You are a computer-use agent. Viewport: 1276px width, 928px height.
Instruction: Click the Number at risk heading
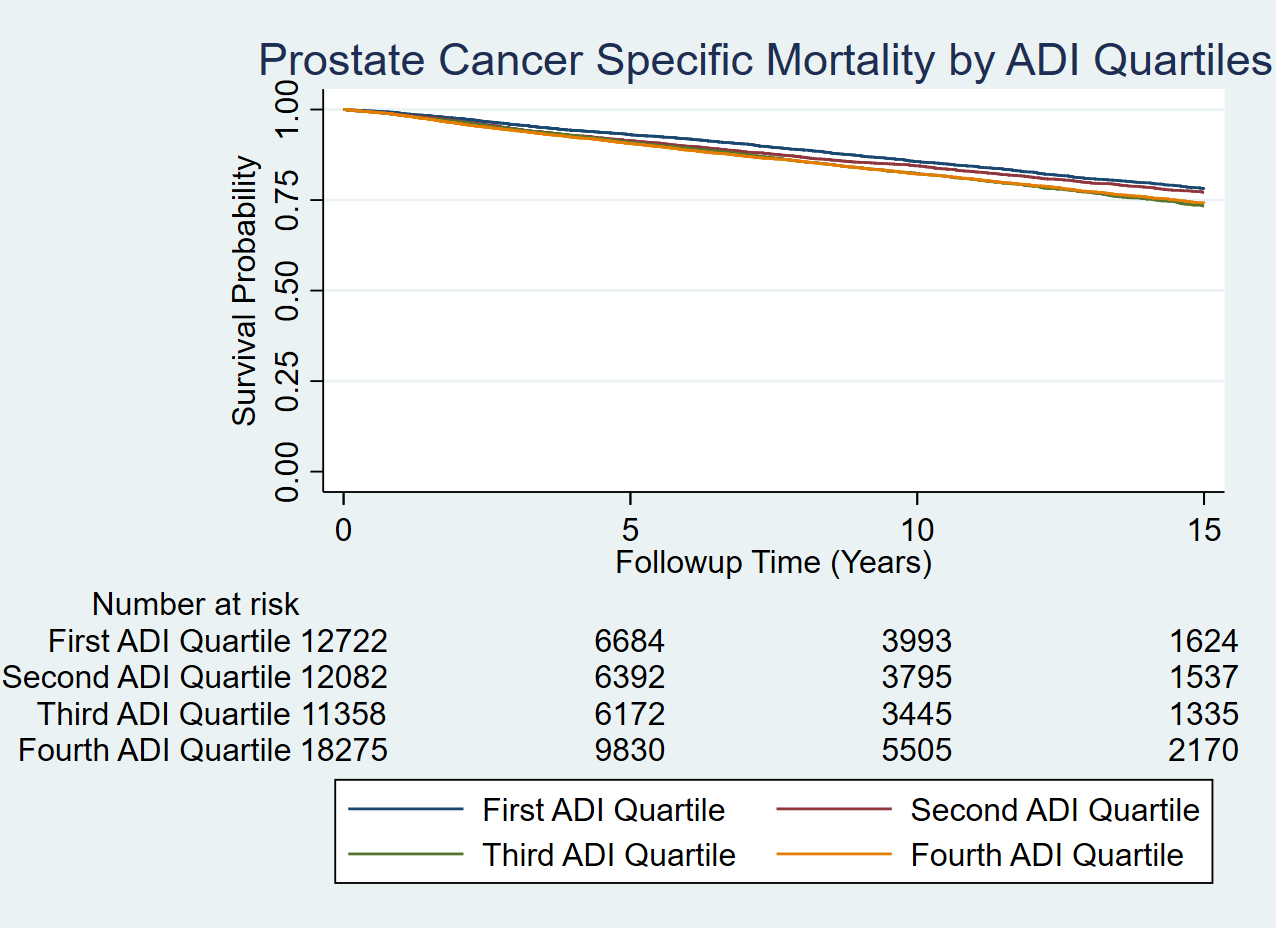click(x=195, y=604)
